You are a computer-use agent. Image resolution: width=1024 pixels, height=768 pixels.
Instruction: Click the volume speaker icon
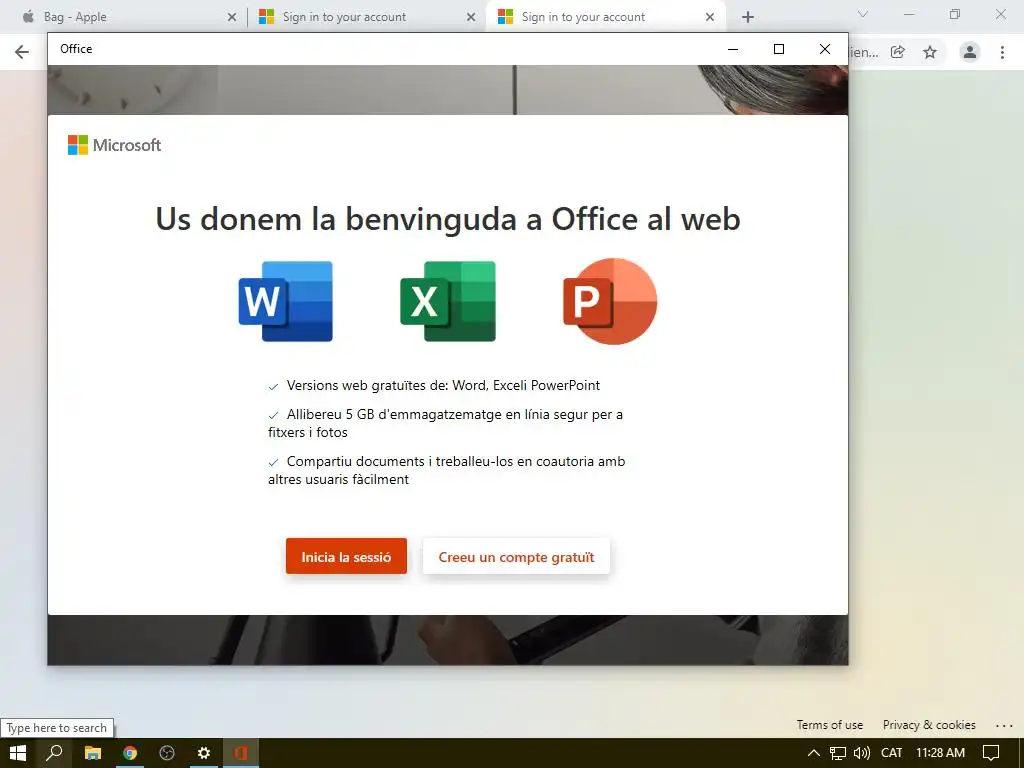(862, 753)
